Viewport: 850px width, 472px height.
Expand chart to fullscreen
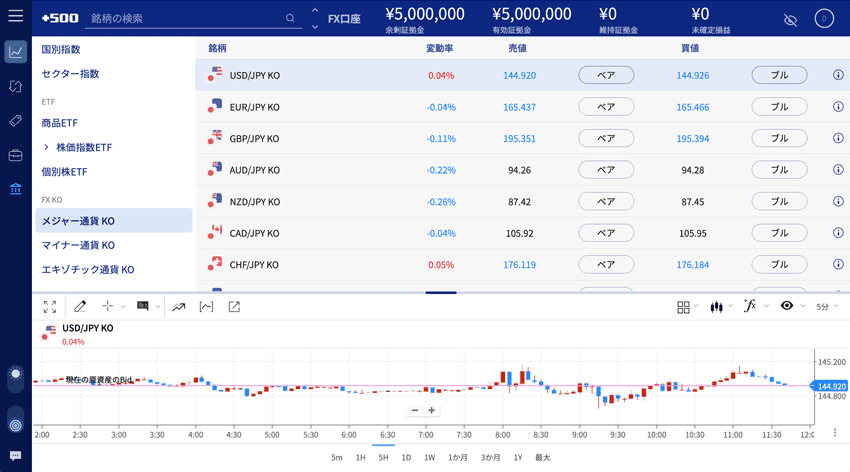point(50,307)
